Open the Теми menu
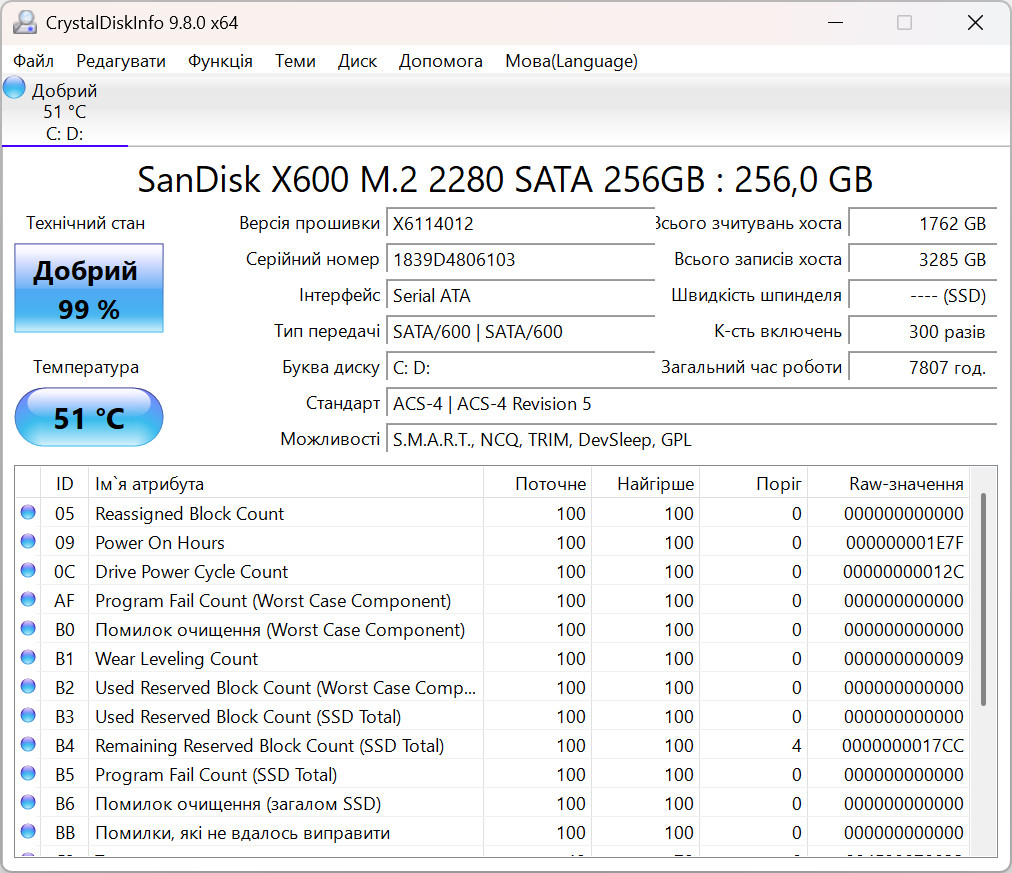Image resolution: width=1012 pixels, height=873 pixels. click(295, 61)
